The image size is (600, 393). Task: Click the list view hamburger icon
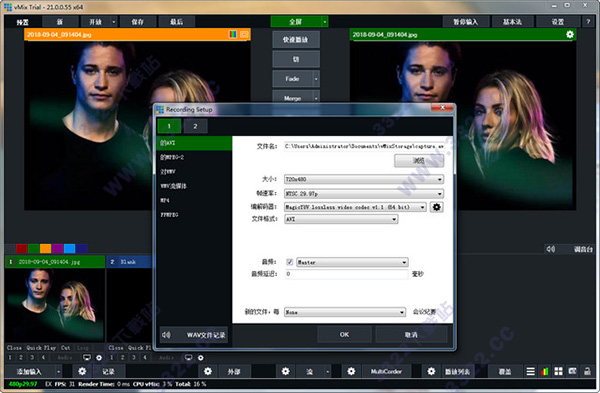pos(530,371)
